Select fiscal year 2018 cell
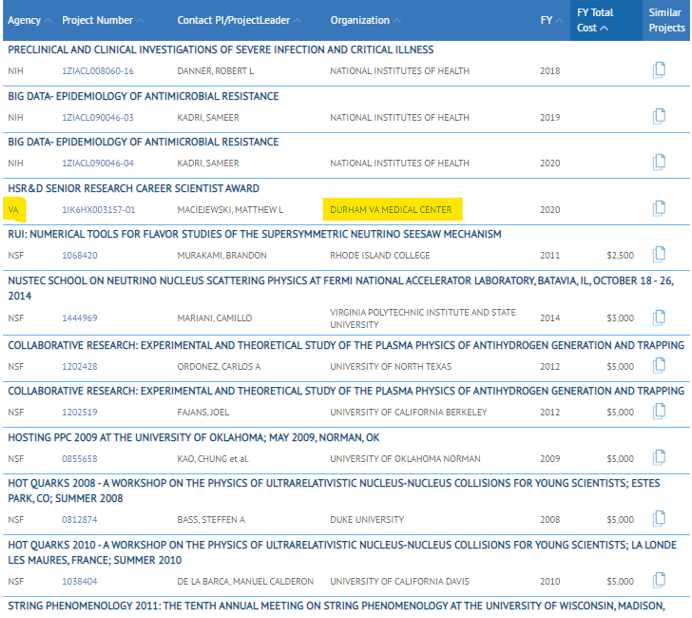The image size is (692, 618). tap(550, 71)
